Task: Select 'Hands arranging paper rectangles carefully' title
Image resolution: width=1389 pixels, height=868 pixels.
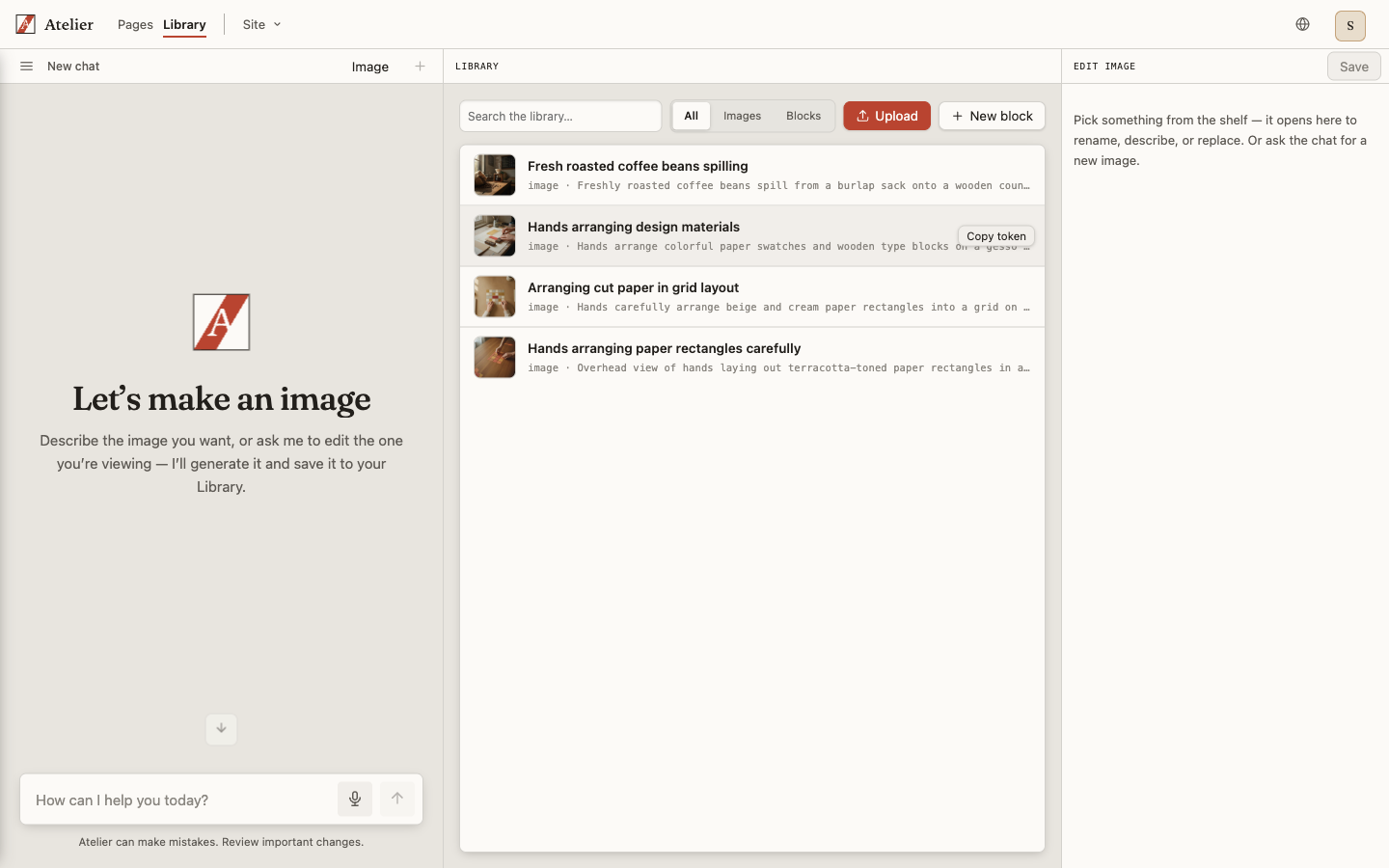Action: [665, 348]
